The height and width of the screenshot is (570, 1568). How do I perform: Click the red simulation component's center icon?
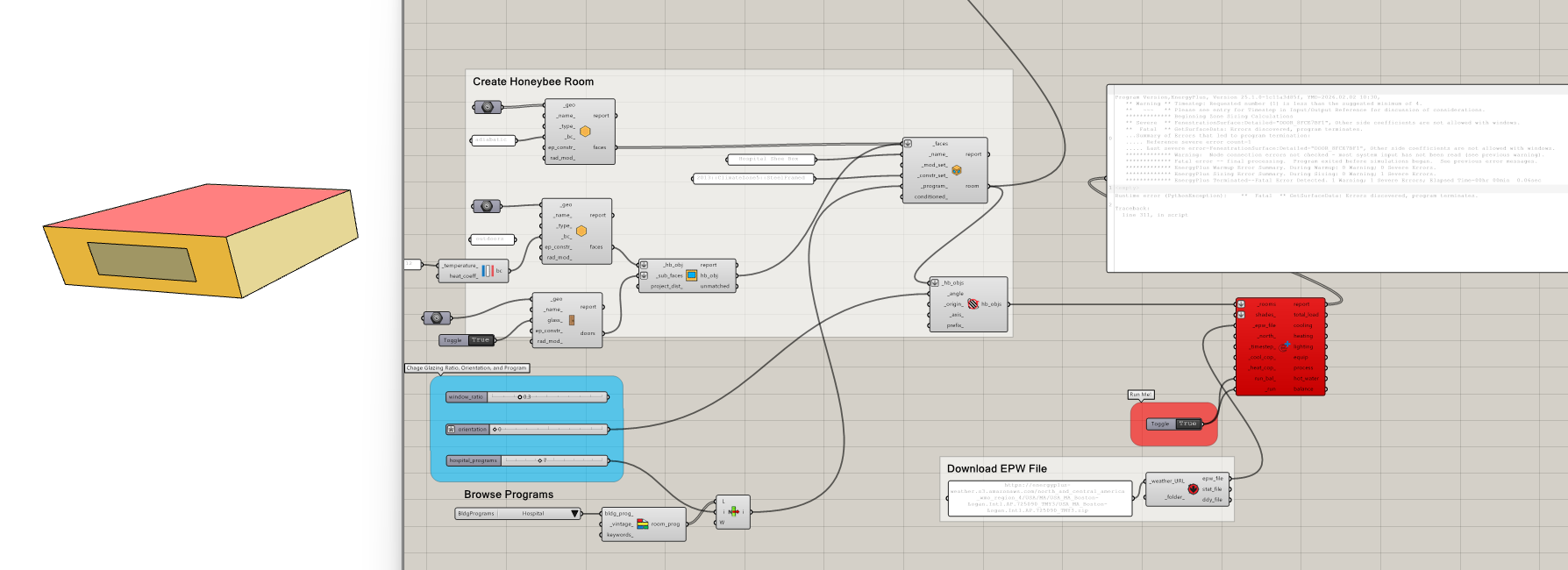click(1285, 346)
